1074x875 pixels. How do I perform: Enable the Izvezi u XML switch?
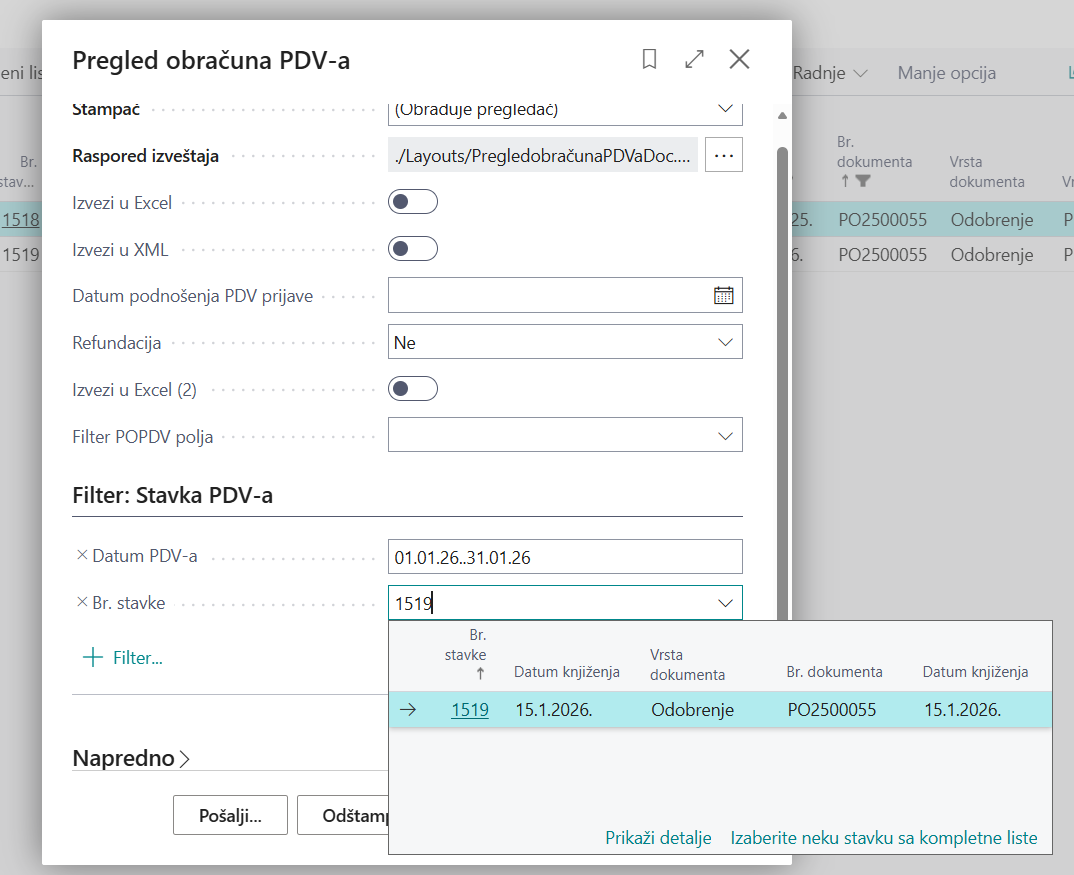pos(413,249)
